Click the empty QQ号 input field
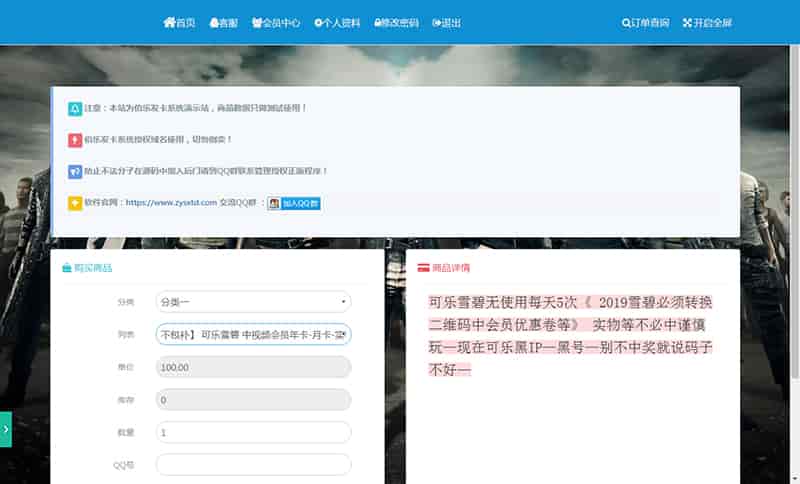Viewport: 800px width, 484px height. (x=253, y=465)
